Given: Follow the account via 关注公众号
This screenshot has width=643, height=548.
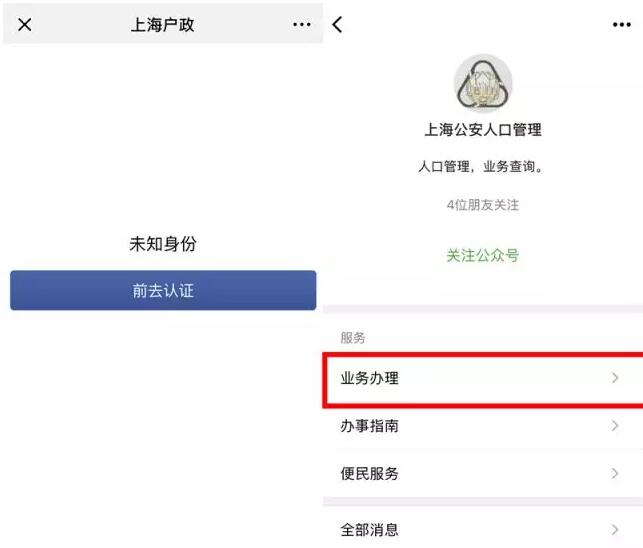Looking at the screenshot, I should [x=483, y=255].
